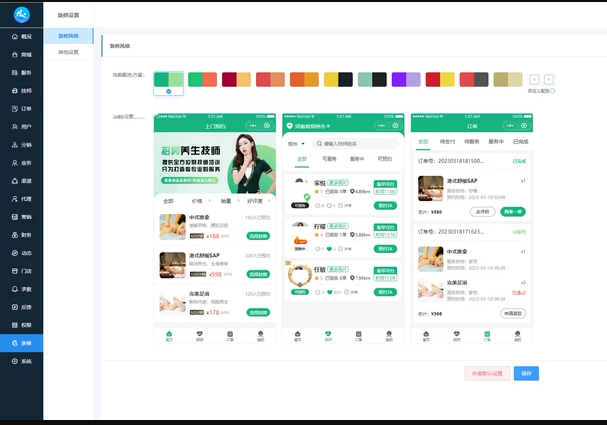This screenshot has height=425, width=607.
Task: Click the 恢复默认设置 reset button
Action: 487,373
